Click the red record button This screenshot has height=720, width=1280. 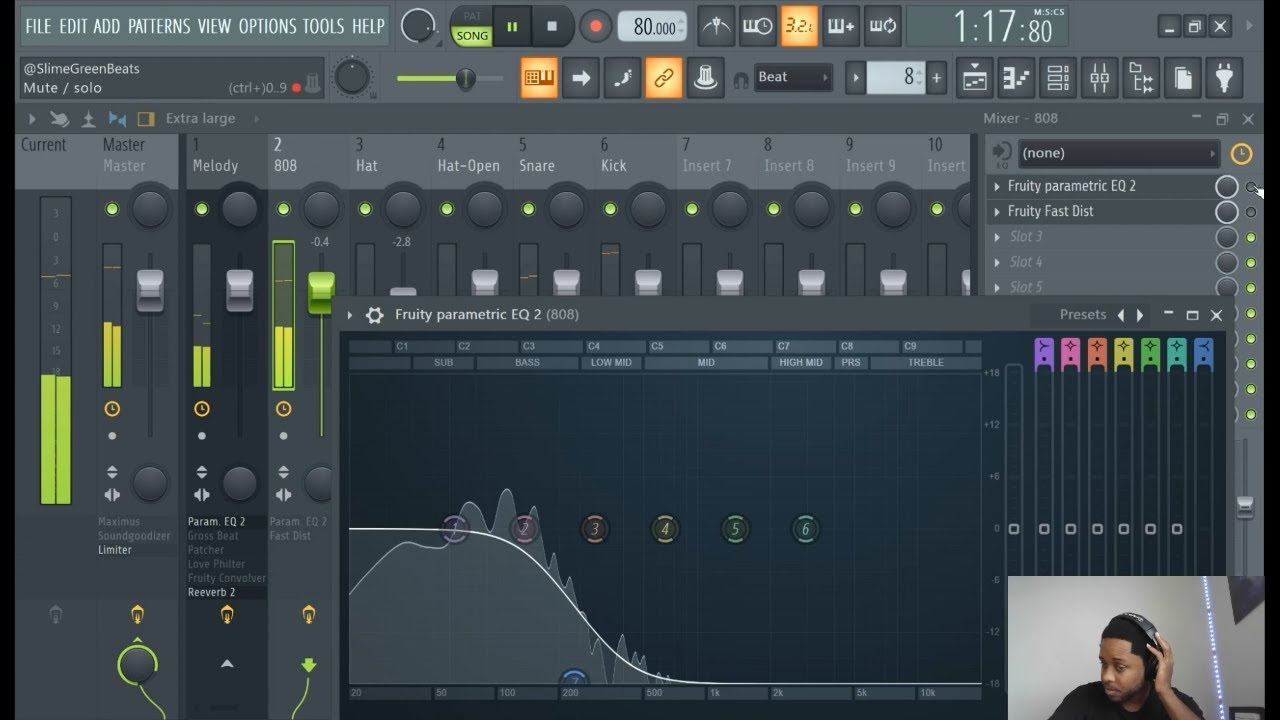[x=595, y=27]
